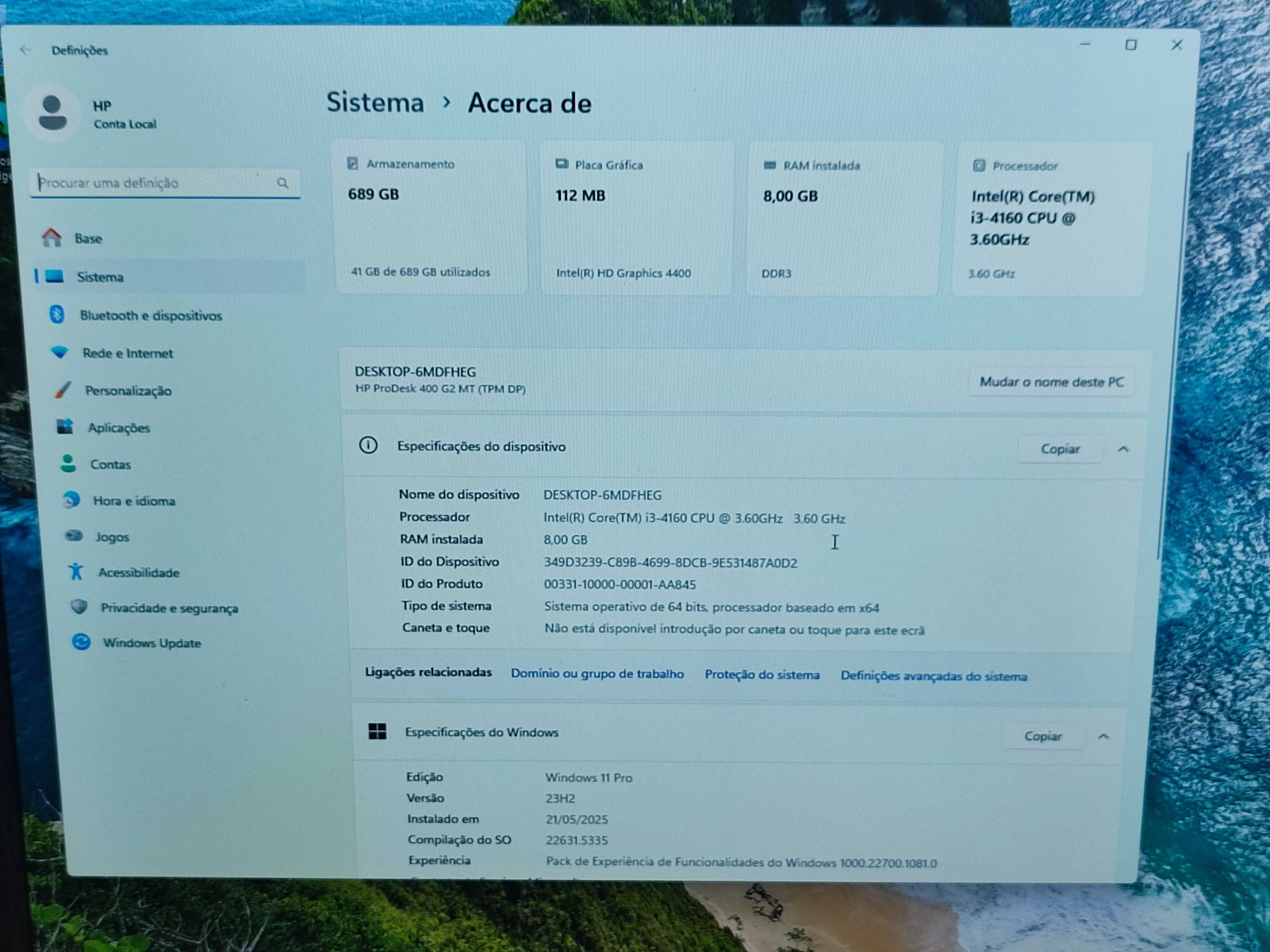
Task: Click the ID do Produto value 00331-10000-00001-AA845
Action: [620, 584]
